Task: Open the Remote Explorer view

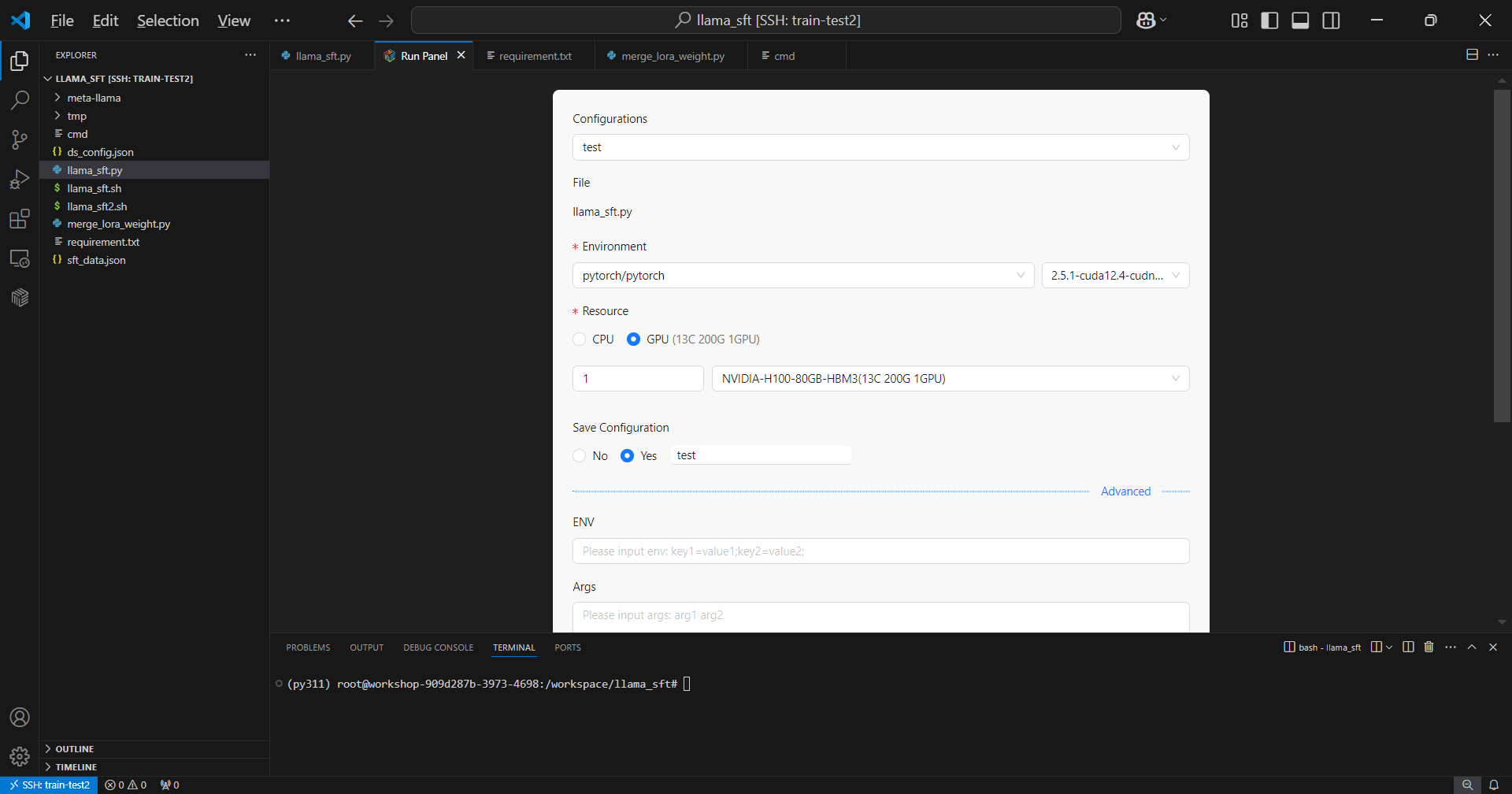Action: coord(20,258)
